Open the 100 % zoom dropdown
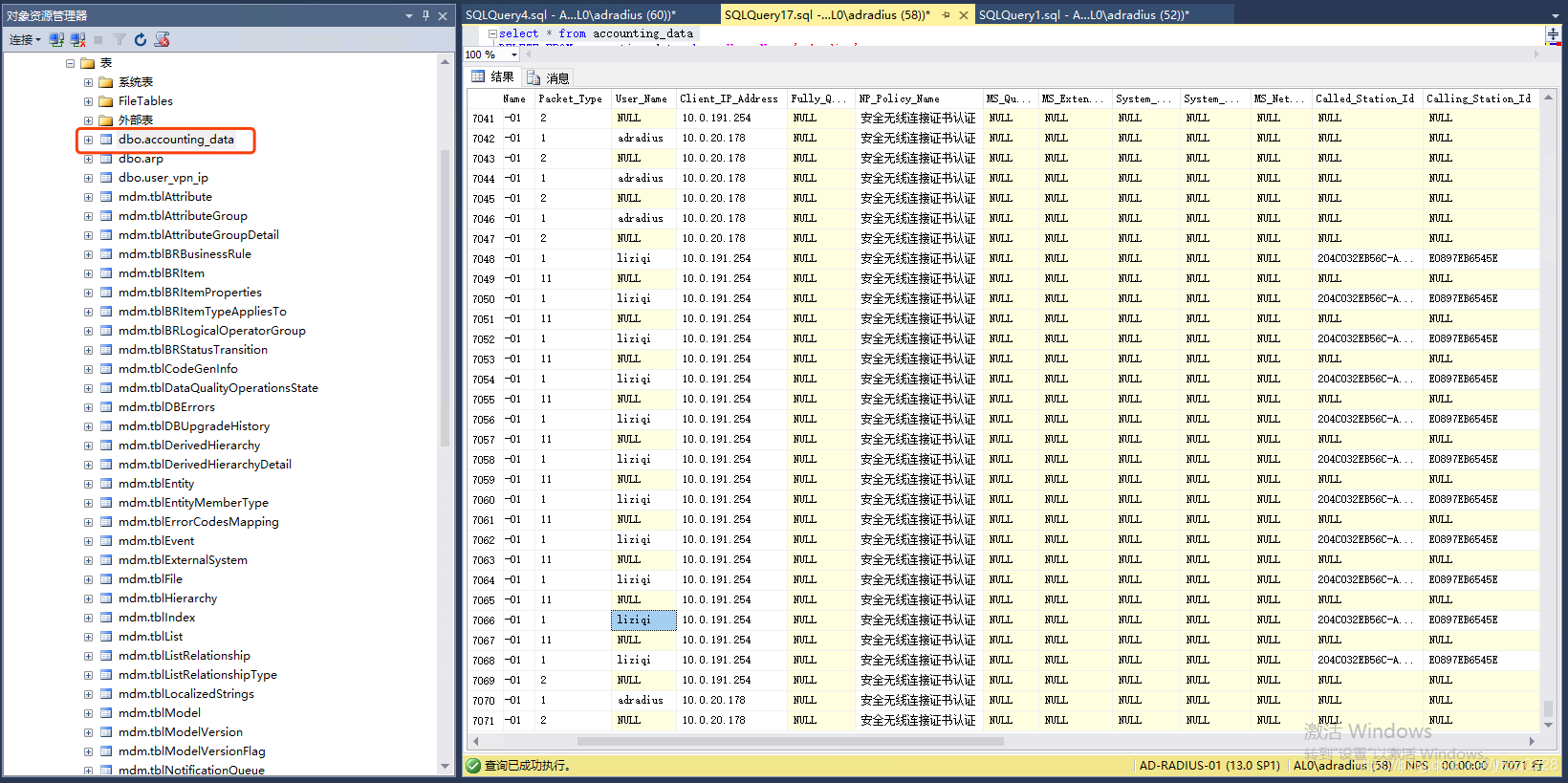The height and width of the screenshot is (783, 1568). coord(514,54)
